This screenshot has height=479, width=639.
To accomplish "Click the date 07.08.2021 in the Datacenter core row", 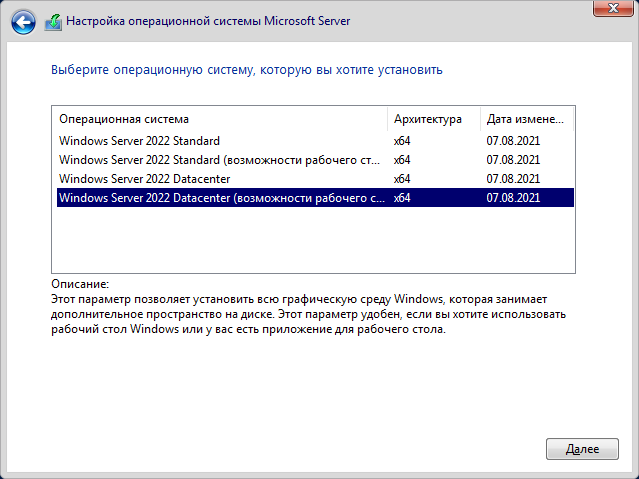I will point(513,179).
